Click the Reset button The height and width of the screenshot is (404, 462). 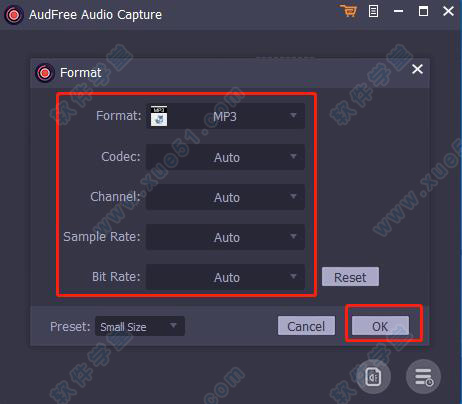coord(350,277)
